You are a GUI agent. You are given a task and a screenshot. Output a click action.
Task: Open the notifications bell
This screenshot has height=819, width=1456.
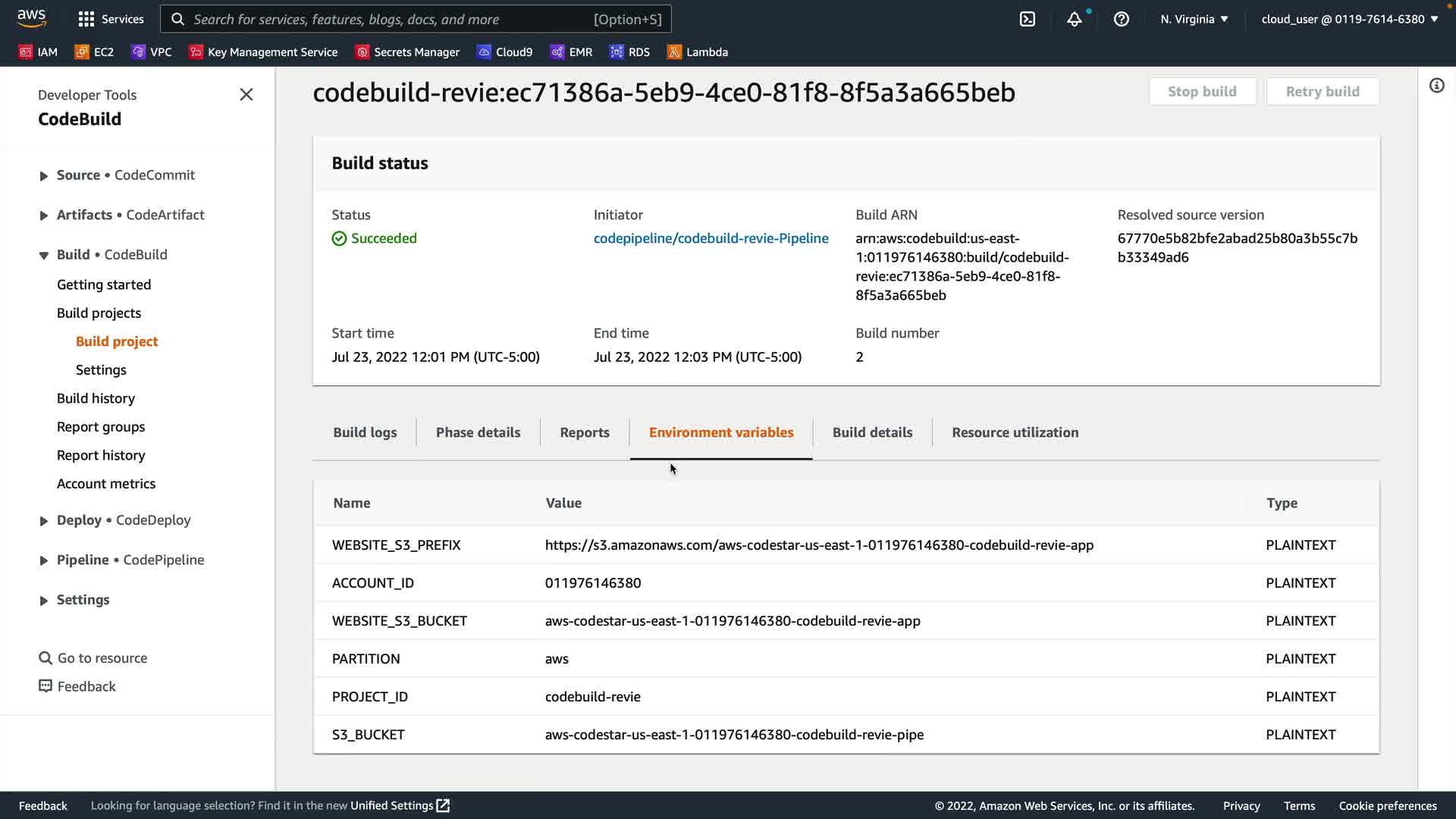coord(1074,19)
